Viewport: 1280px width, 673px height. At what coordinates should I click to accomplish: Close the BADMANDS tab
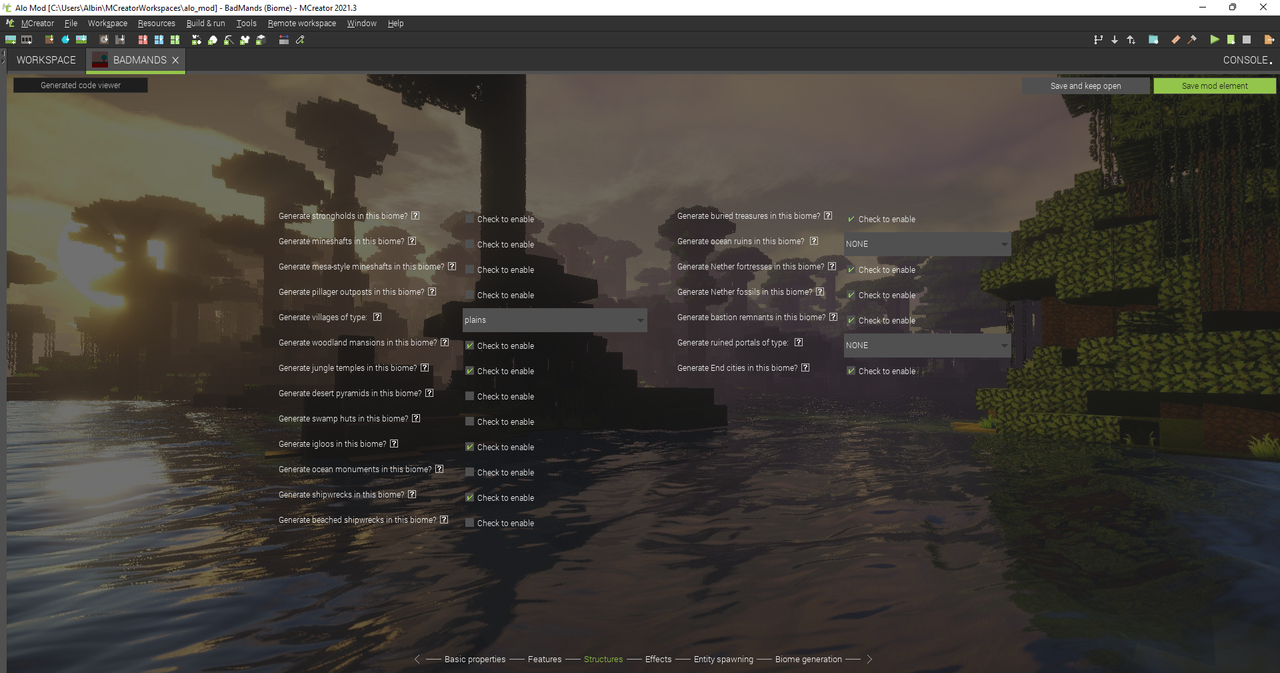point(176,60)
